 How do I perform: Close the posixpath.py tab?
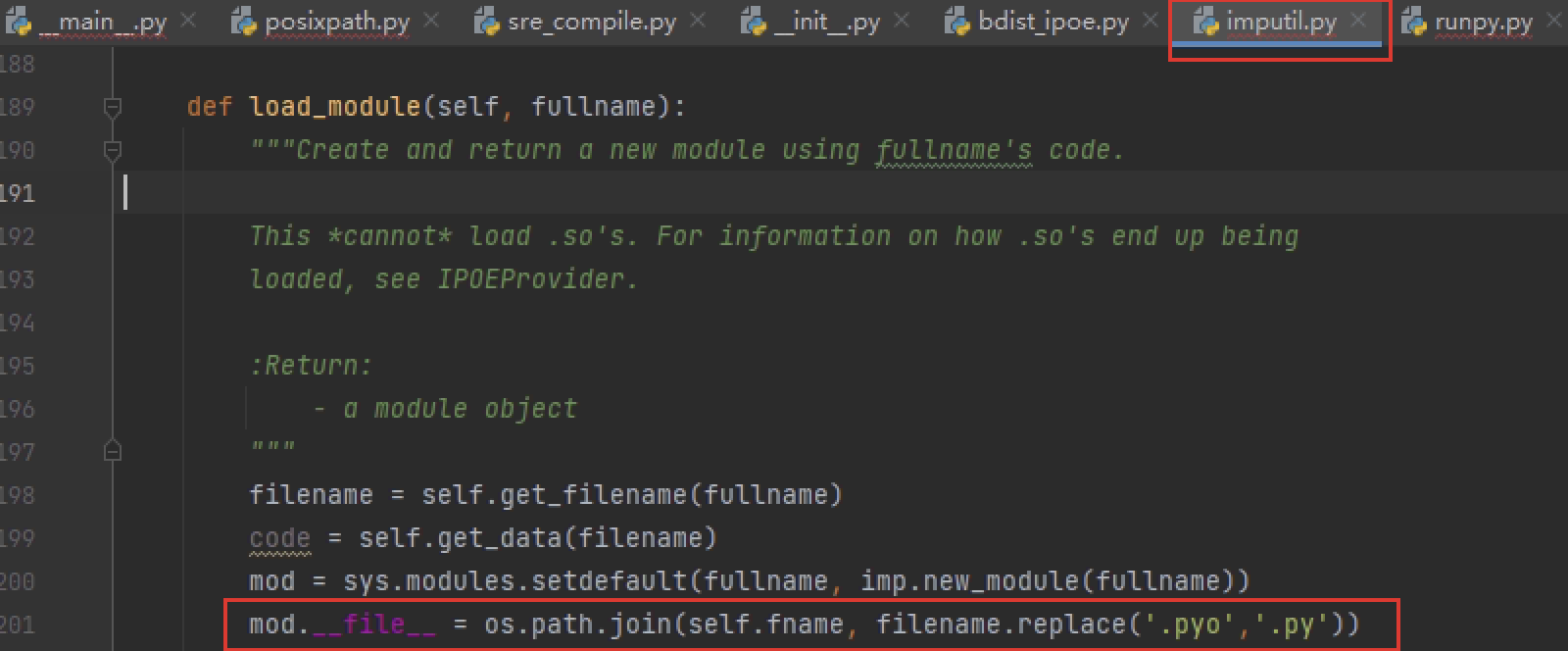[x=431, y=20]
